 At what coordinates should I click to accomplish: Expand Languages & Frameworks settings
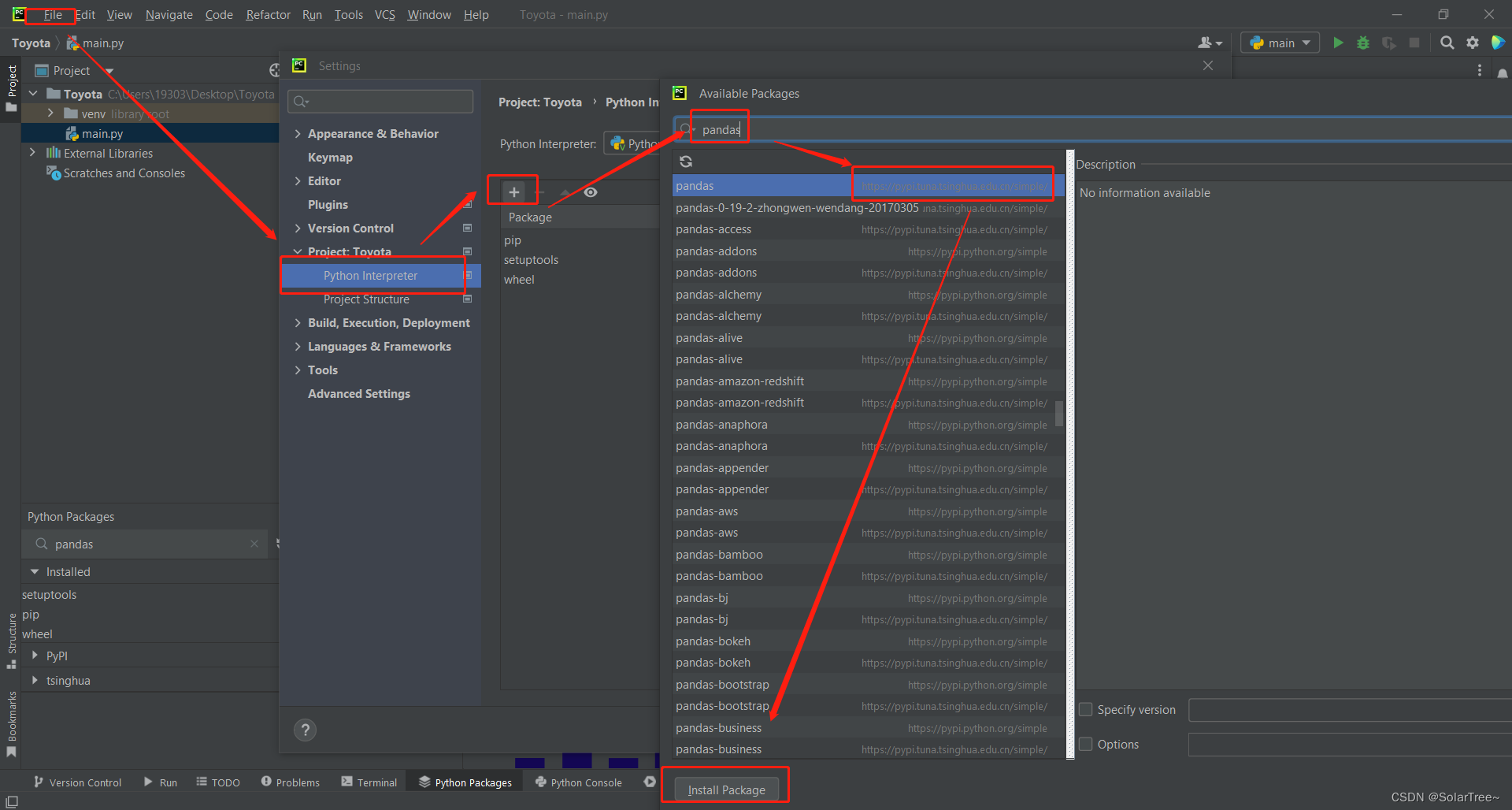[298, 347]
